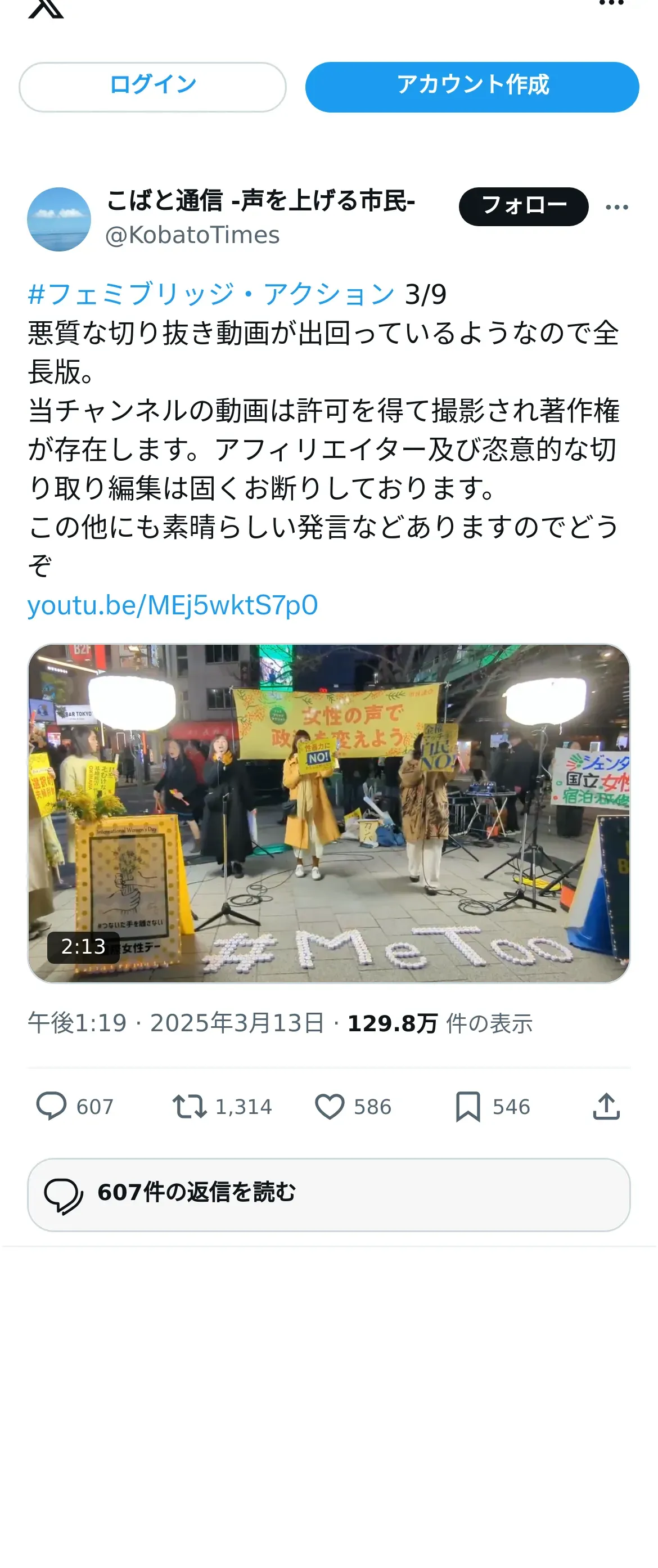Screen dimensions: 658x1568
Task: Open the post's three-dot more menu
Action: click(x=616, y=208)
